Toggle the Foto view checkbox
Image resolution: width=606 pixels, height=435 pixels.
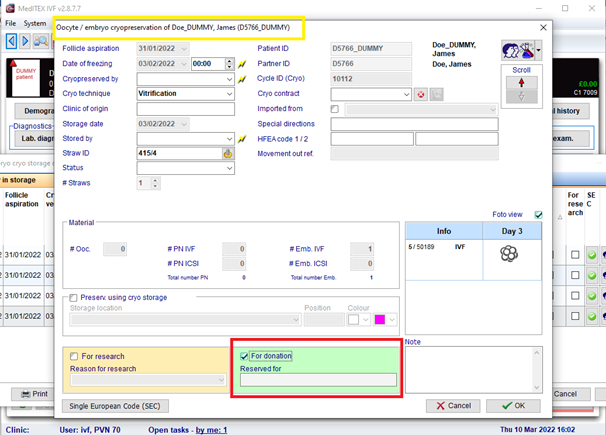(538, 215)
